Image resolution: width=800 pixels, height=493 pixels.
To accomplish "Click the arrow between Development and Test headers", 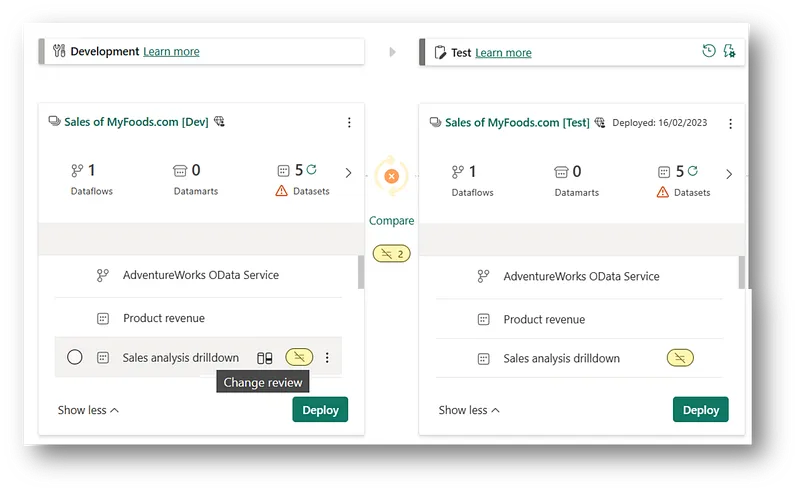I will pos(392,52).
